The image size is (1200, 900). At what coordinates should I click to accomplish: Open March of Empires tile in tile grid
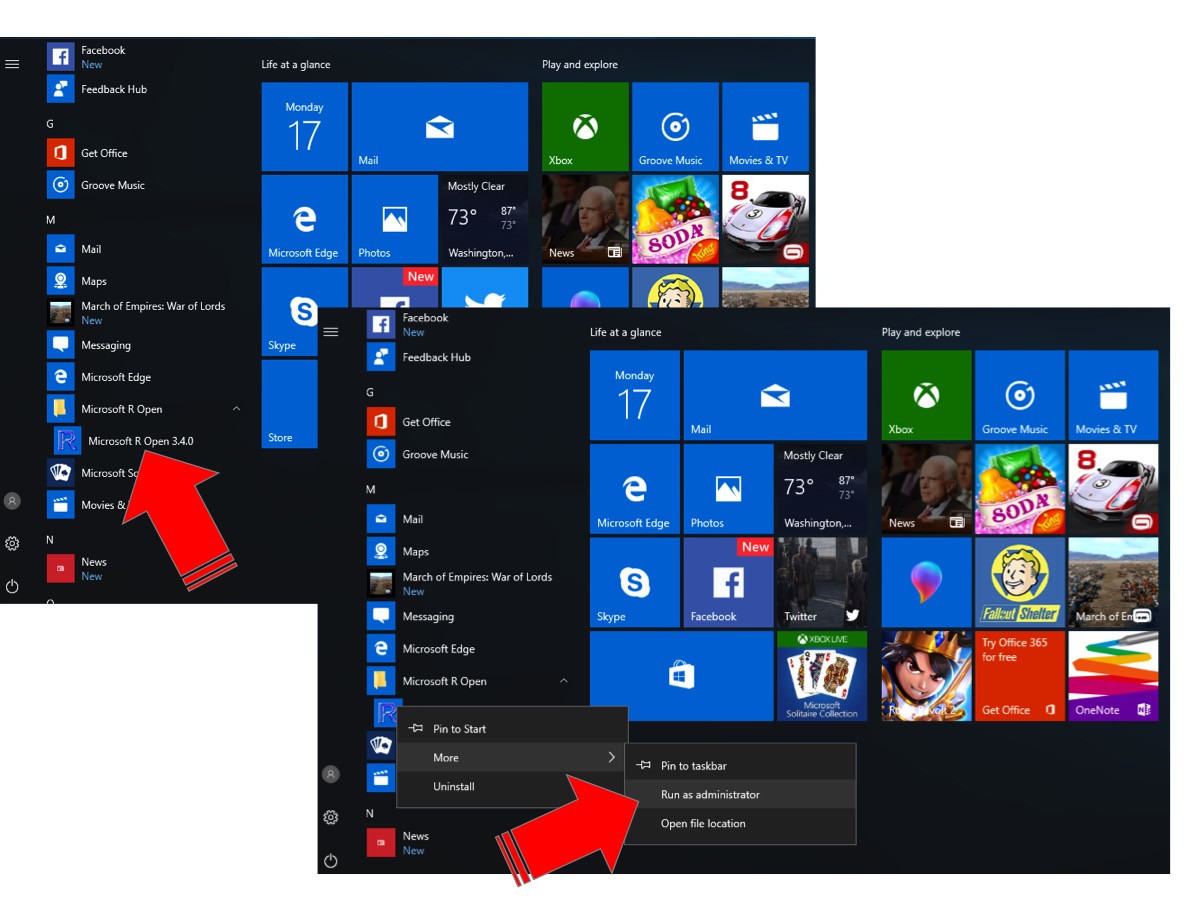1112,582
